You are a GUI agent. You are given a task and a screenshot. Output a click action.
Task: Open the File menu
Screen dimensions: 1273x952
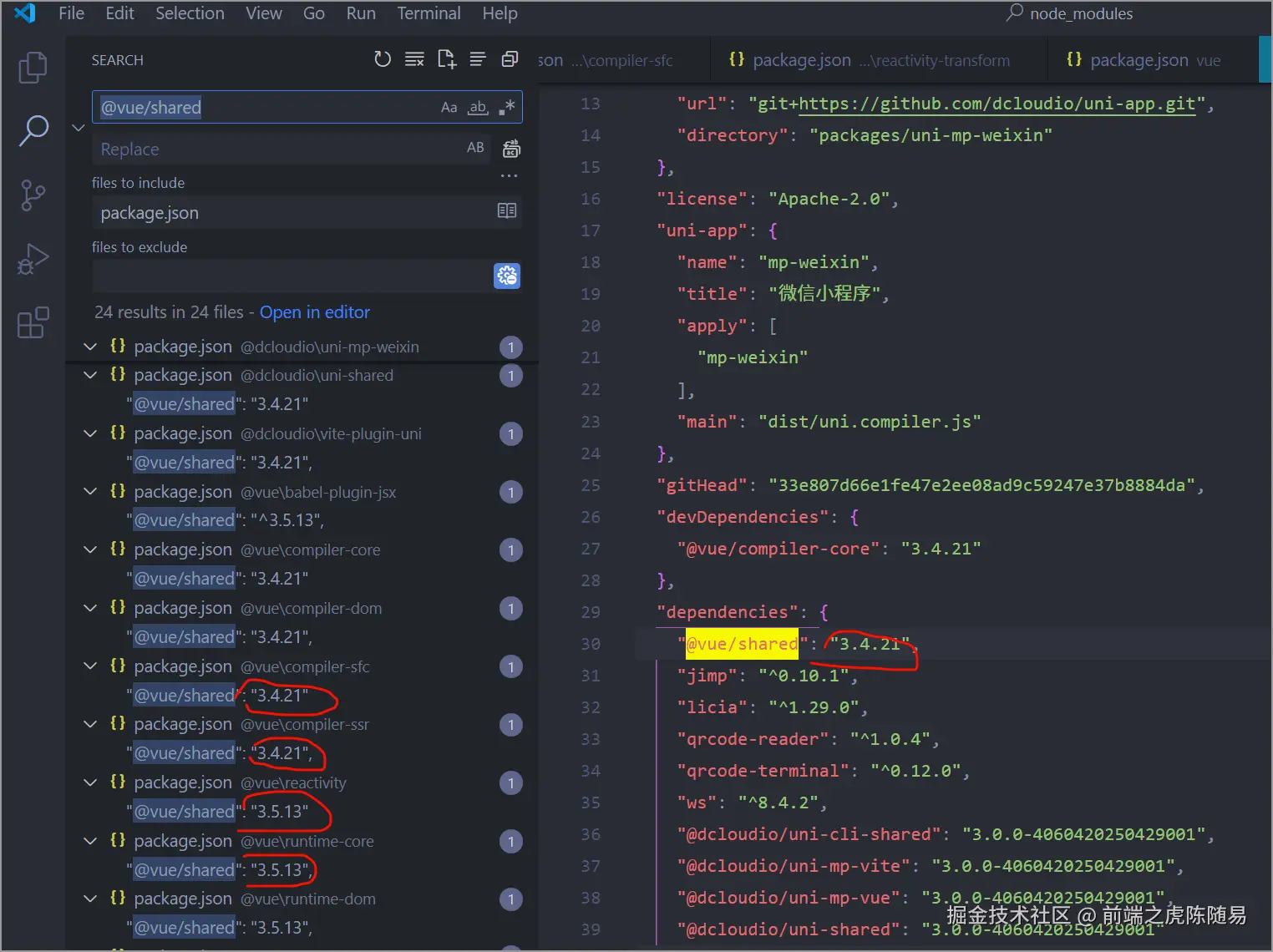[x=71, y=13]
